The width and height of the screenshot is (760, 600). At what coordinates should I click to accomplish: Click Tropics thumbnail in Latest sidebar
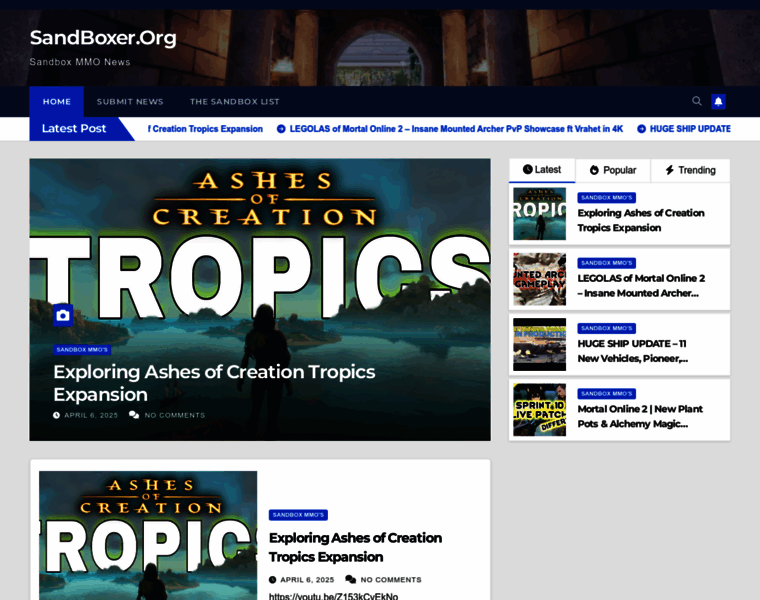[539, 214]
